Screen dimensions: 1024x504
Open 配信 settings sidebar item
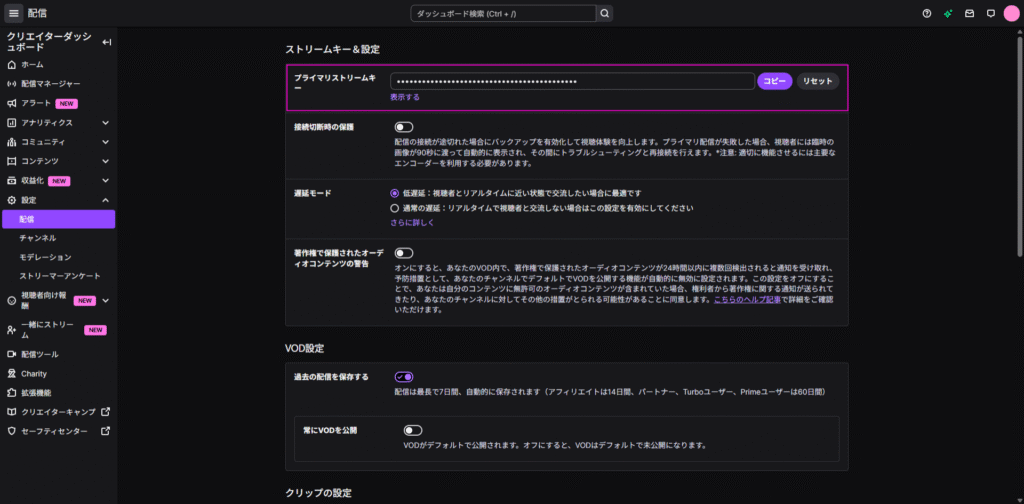[59, 219]
